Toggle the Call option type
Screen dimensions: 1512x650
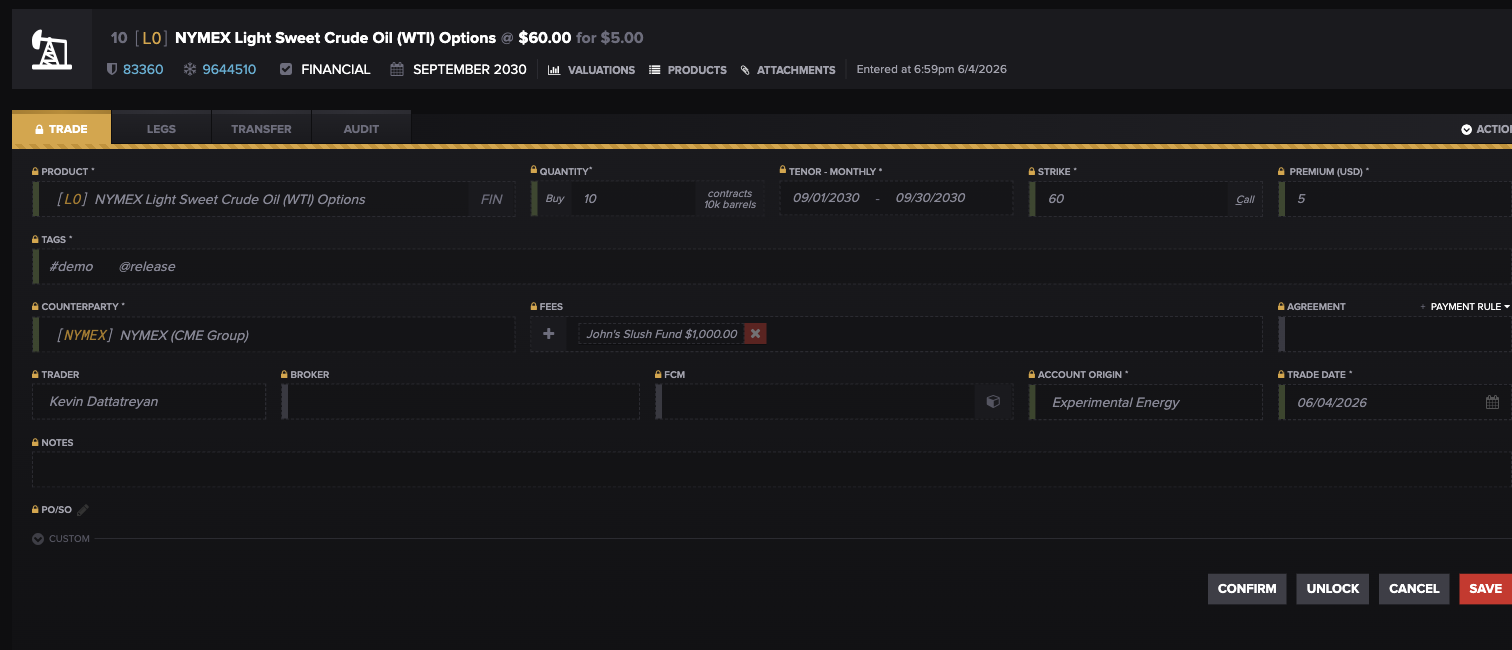tap(1245, 199)
